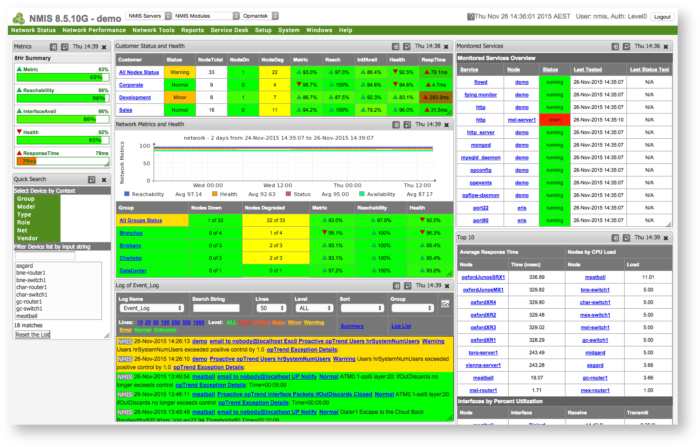
Task: Click pop-out icon in Monitored Services header
Action: pos(626,46)
